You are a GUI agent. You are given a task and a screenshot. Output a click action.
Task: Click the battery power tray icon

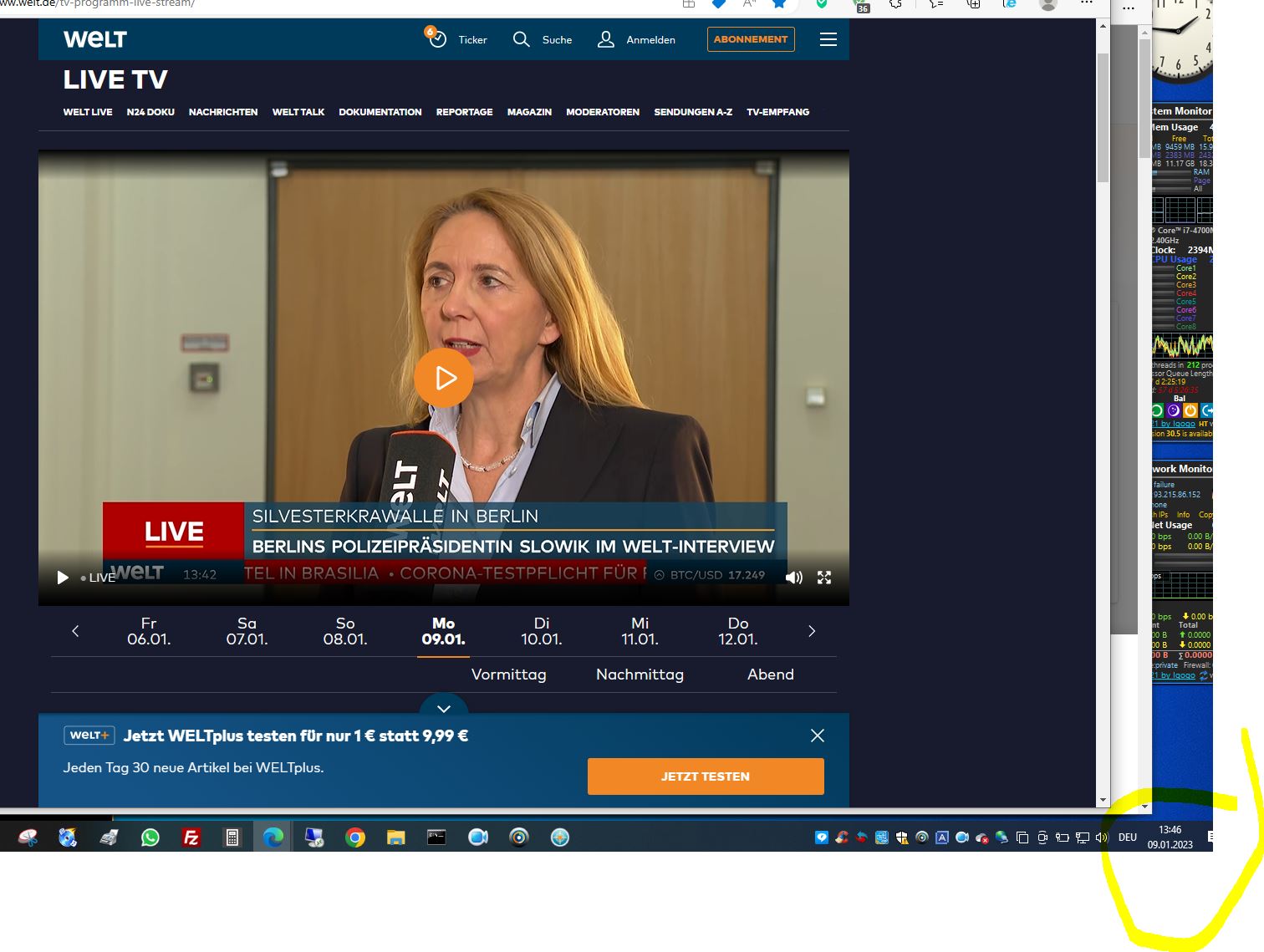coord(1063,837)
